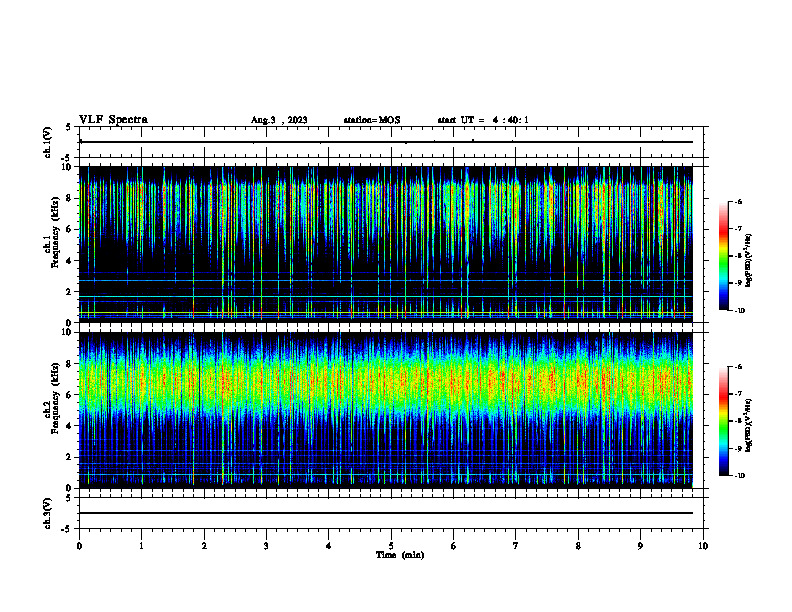Screen dimensions: 792x612
Task: Click the ch.1 spectrogram color bar
Action: (x=724, y=256)
